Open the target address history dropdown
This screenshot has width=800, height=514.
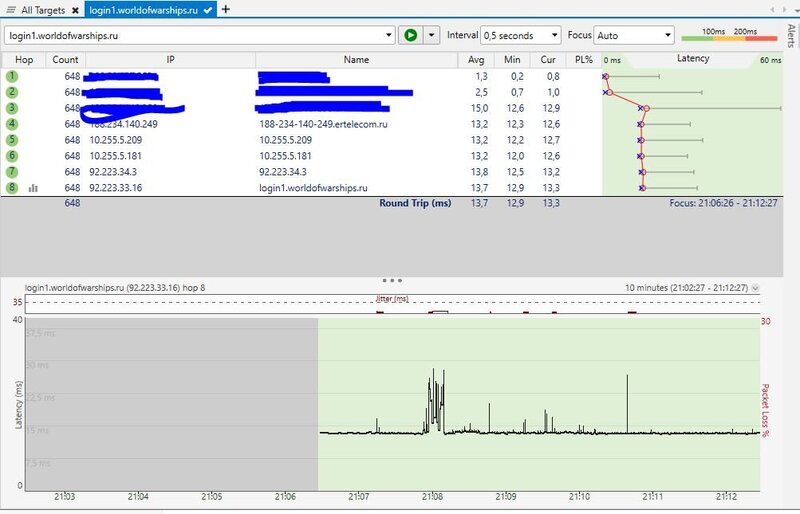point(389,35)
